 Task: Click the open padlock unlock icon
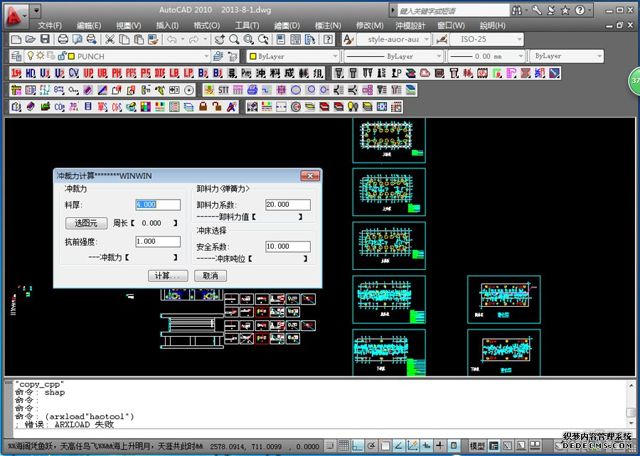pyautogui.click(x=217, y=107)
